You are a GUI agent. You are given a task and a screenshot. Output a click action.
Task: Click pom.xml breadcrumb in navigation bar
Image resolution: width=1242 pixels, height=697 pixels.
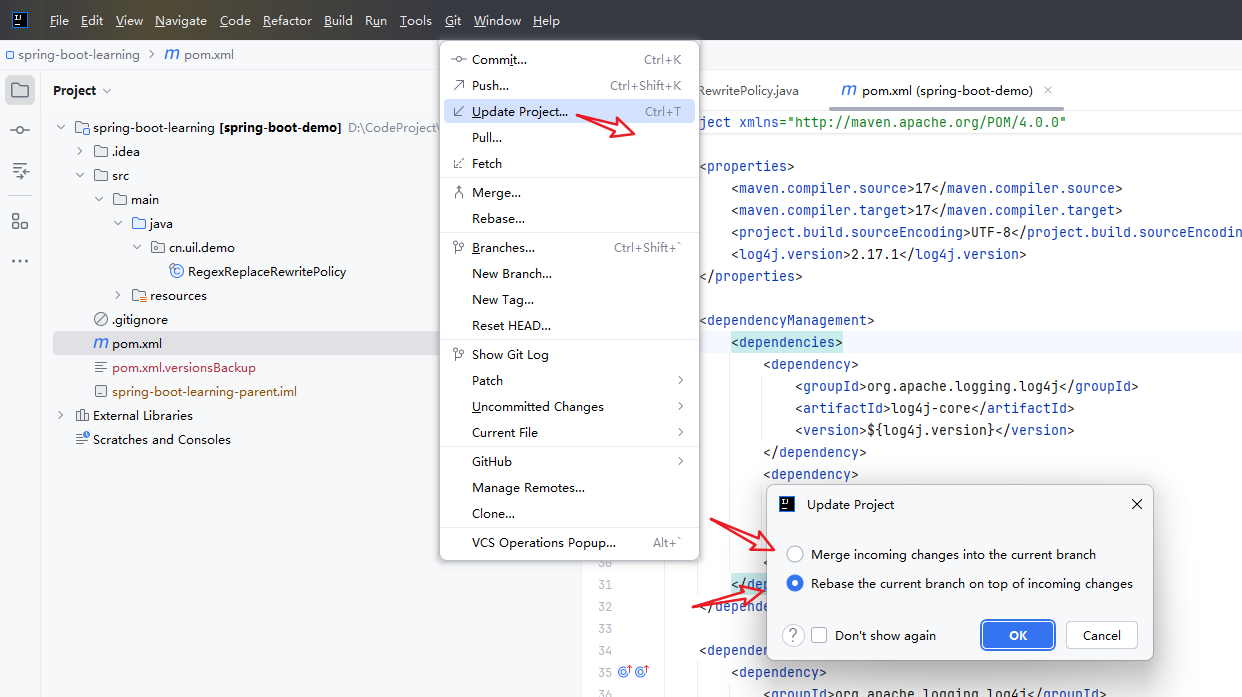pyautogui.click(x=199, y=55)
